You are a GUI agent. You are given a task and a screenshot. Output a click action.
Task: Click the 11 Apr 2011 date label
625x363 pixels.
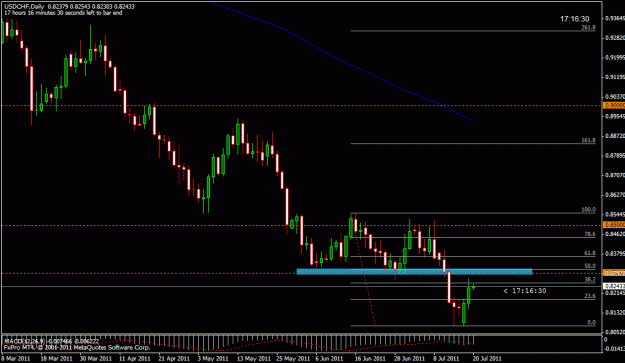click(135, 358)
